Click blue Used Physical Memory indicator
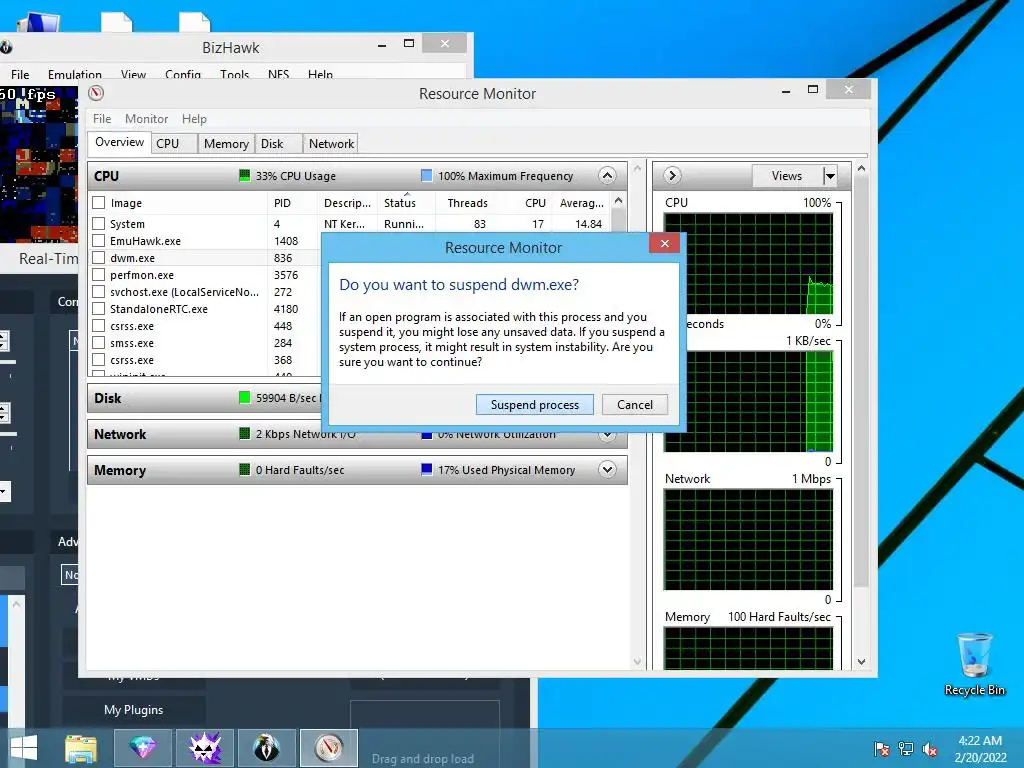 (x=426, y=470)
